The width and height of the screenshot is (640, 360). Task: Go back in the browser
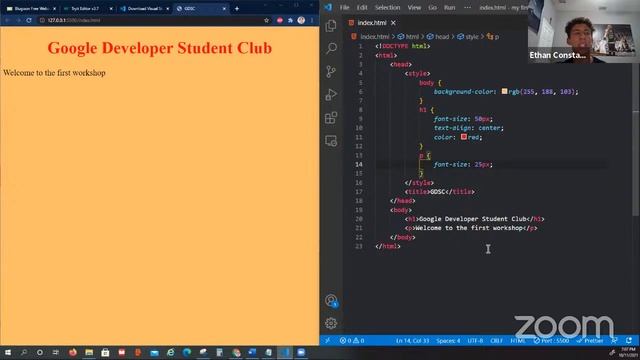(x=7, y=20)
